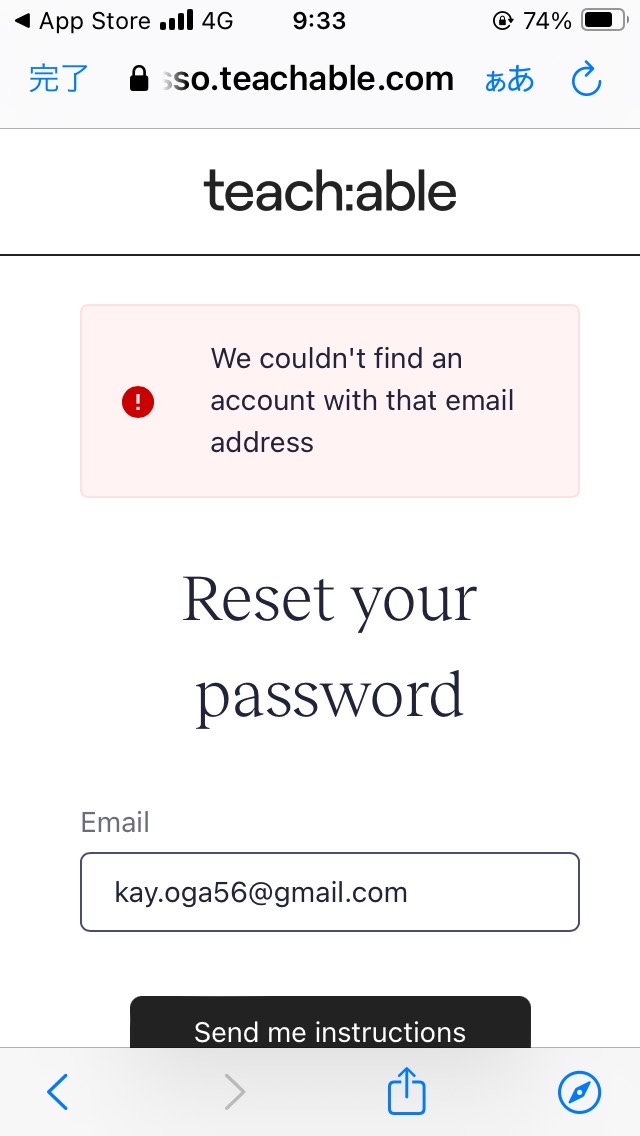Click the Send me instructions button
The height and width of the screenshot is (1136, 640).
click(330, 1022)
